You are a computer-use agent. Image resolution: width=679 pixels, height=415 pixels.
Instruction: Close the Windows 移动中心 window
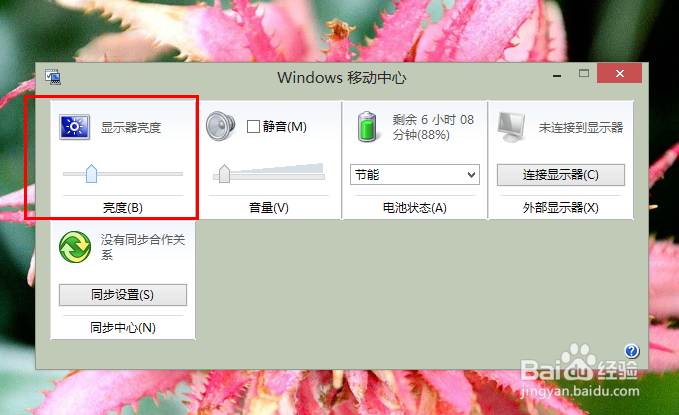click(619, 73)
